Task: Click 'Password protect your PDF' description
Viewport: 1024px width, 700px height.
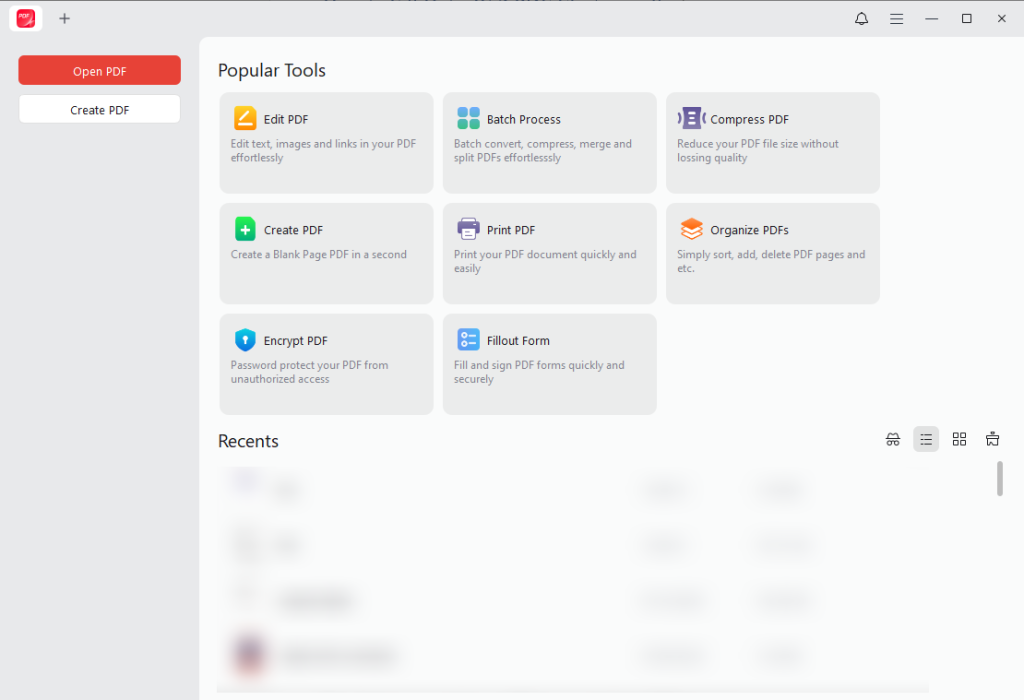Action: pyautogui.click(x=310, y=372)
